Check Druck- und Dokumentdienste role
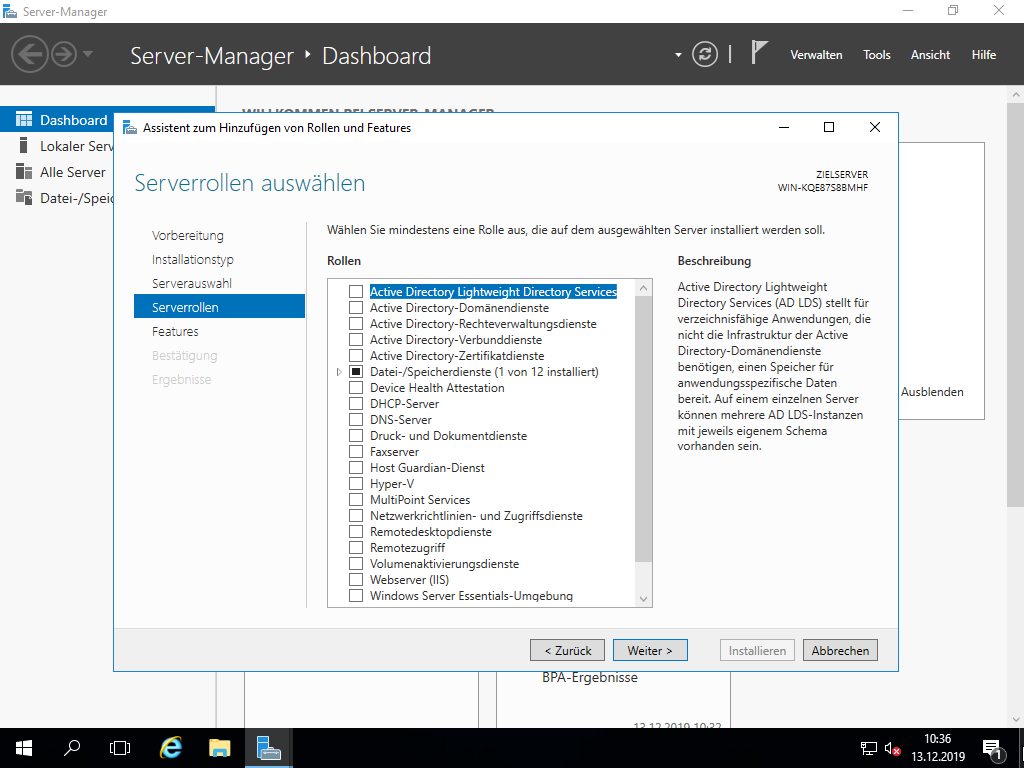1024x768 pixels. [356, 436]
